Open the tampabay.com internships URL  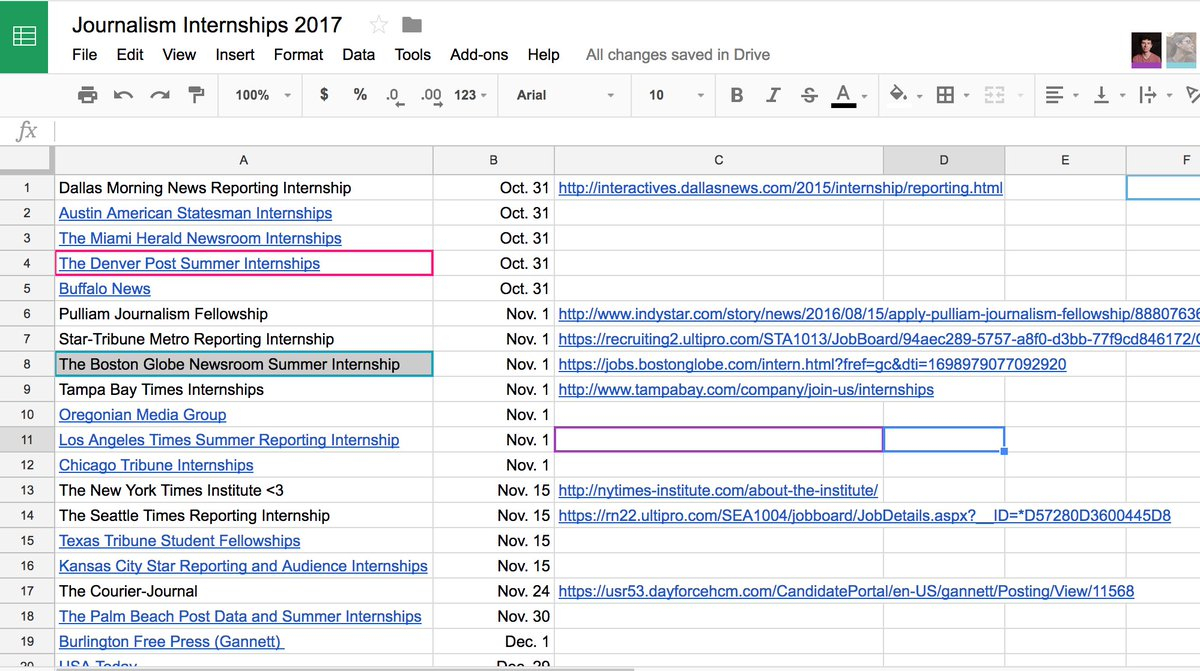746,389
